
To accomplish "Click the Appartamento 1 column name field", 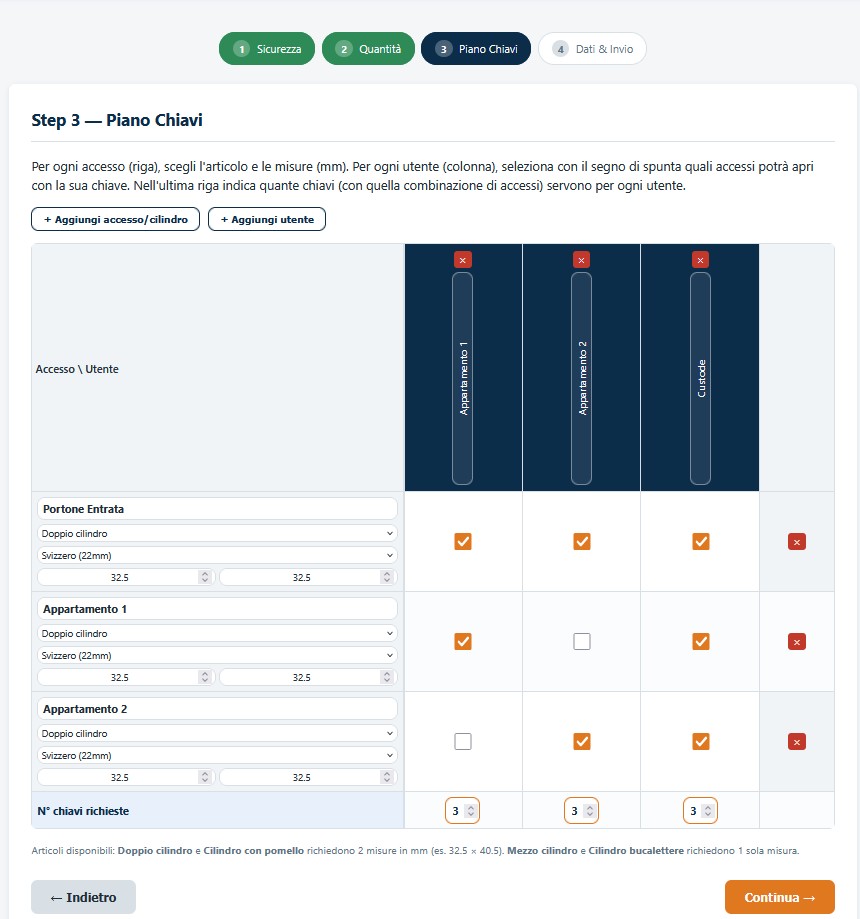I will pyautogui.click(x=463, y=379).
